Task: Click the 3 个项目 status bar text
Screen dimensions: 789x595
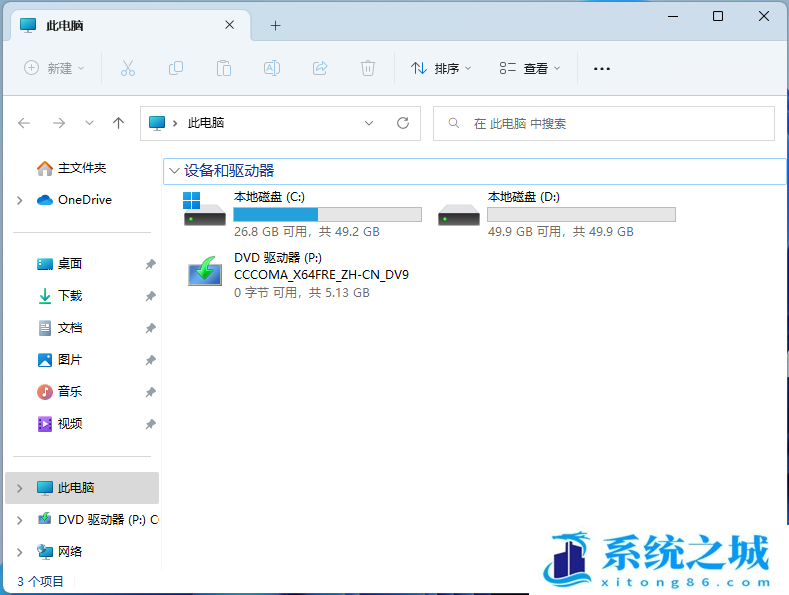Action: (40, 581)
